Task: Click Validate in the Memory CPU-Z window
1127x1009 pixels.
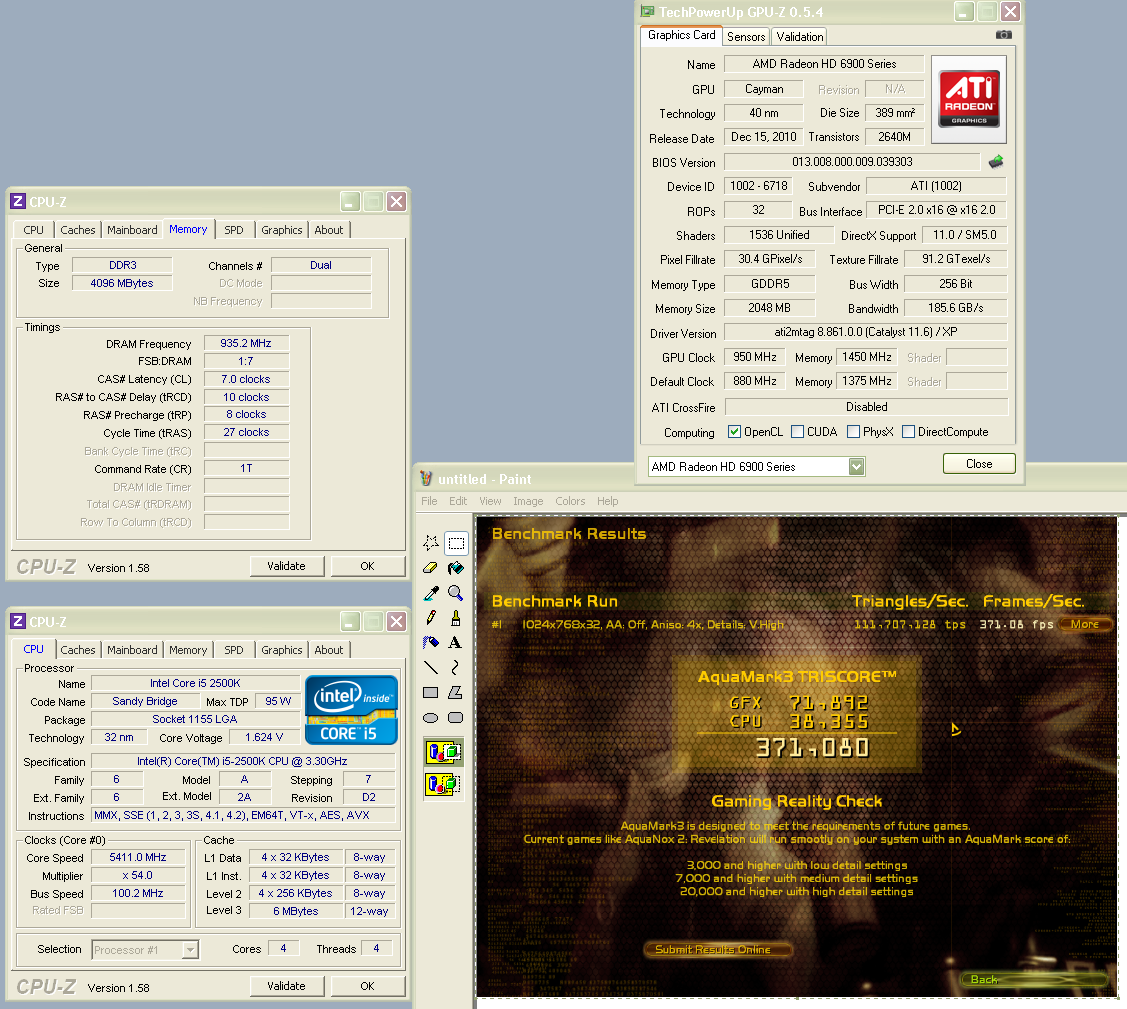Action: 287,566
